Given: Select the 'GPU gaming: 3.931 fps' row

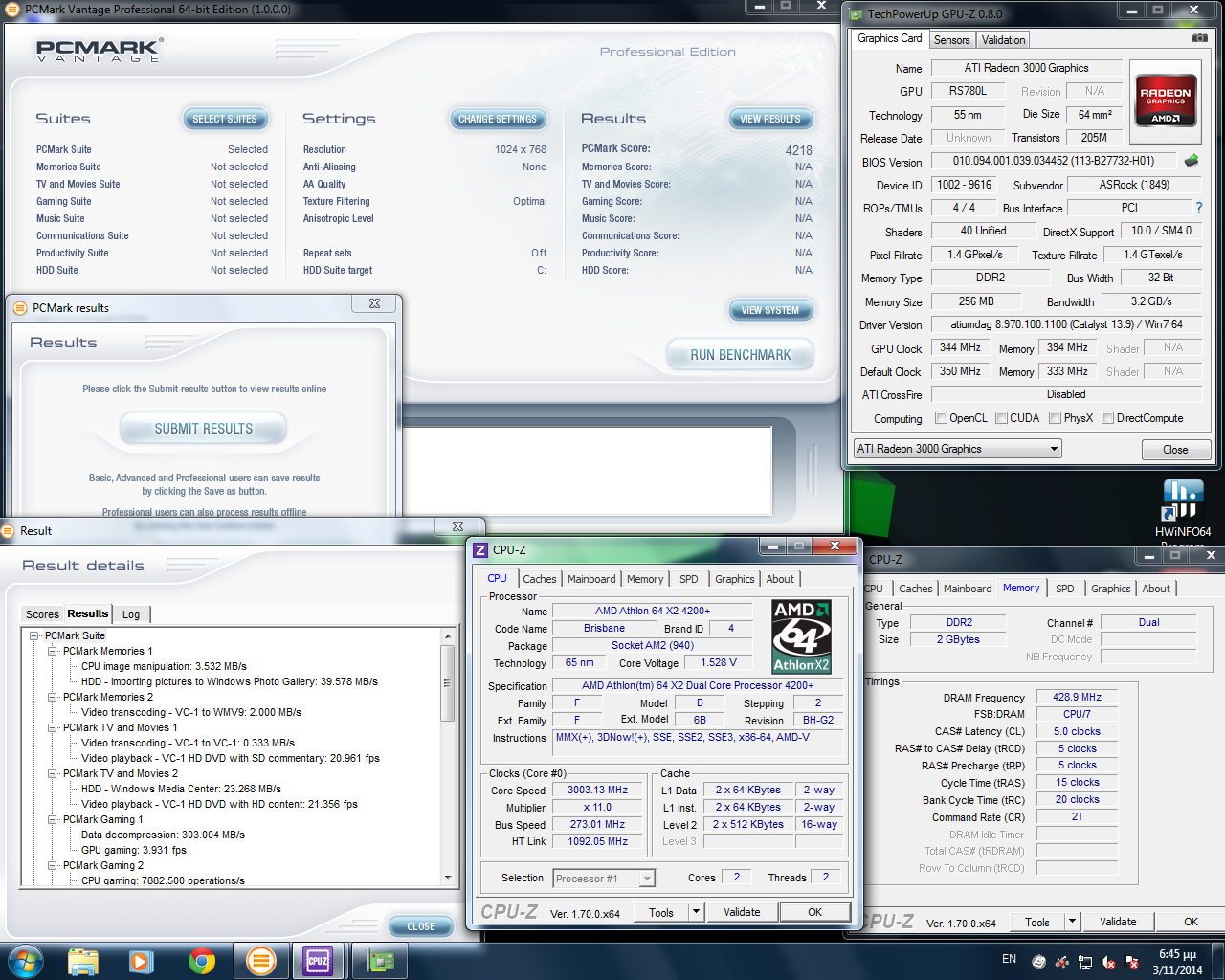Looking at the screenshot, I should [134, 850].
